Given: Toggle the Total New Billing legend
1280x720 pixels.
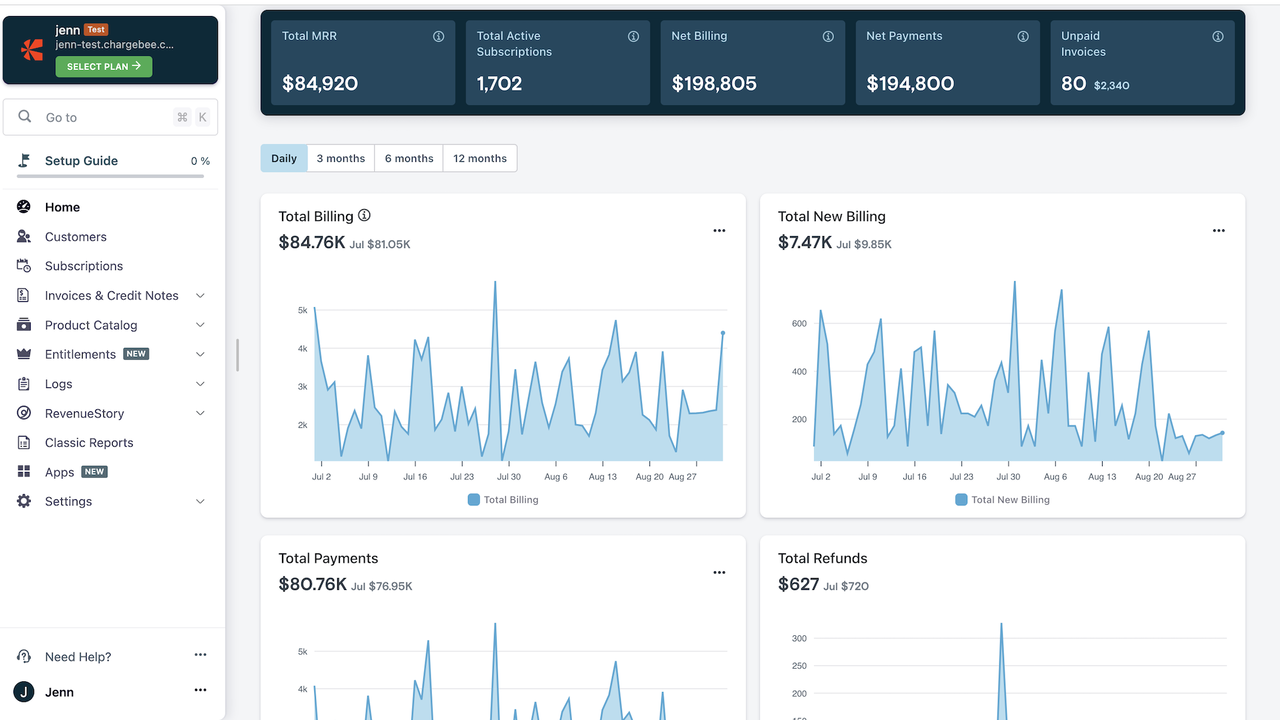Looking at the screenshot, I should coord(1002,499).
